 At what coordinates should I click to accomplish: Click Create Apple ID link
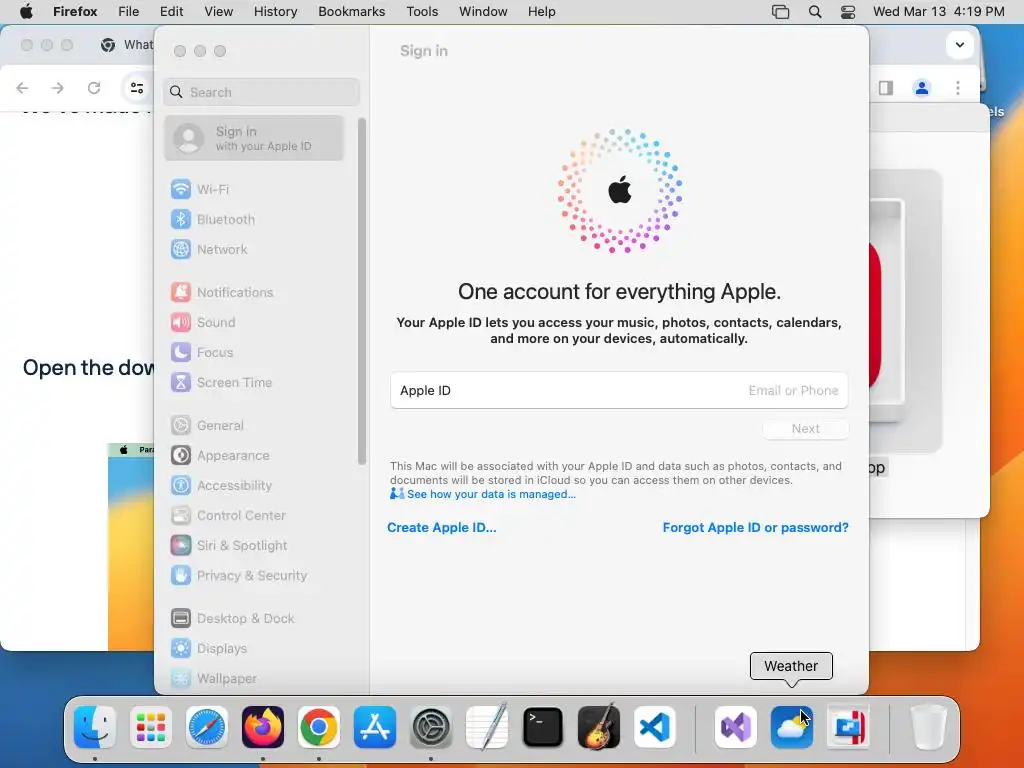[441, 528]
